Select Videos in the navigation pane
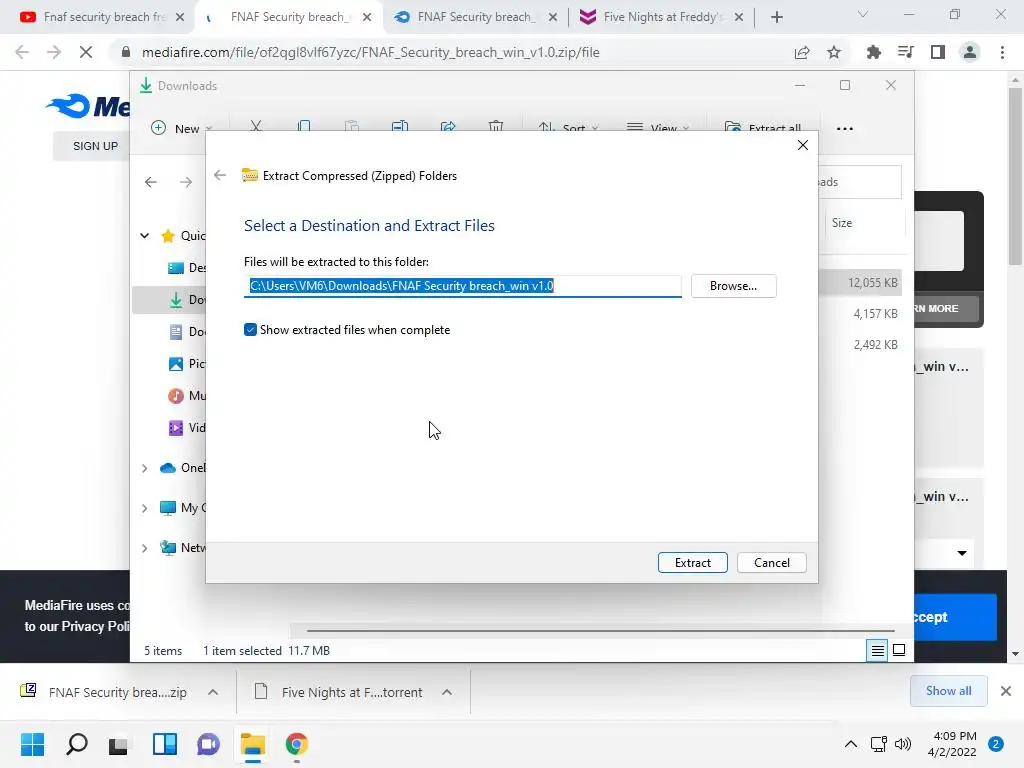This screenshot has width=1024, height=768. (187, 428)
